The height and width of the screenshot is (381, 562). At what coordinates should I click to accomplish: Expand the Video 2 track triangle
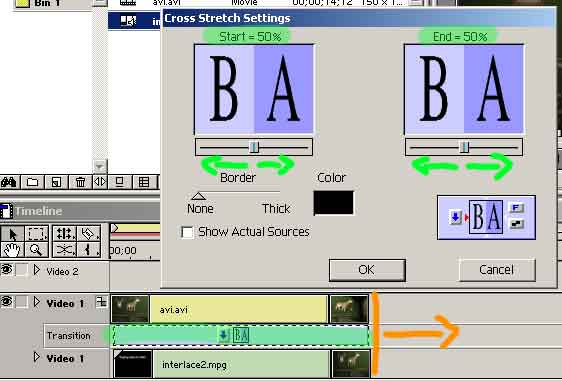37,270
